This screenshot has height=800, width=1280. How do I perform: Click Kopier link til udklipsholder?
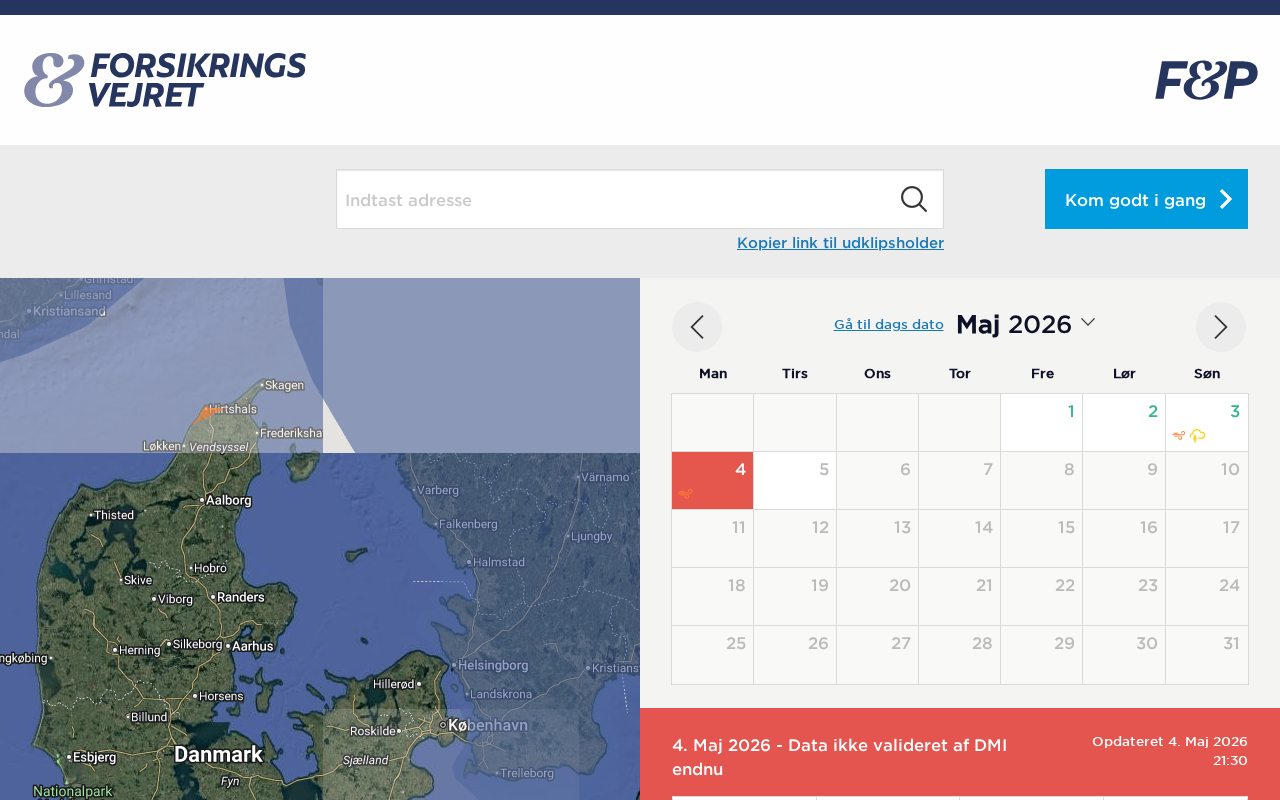click(x=840, y=243)
